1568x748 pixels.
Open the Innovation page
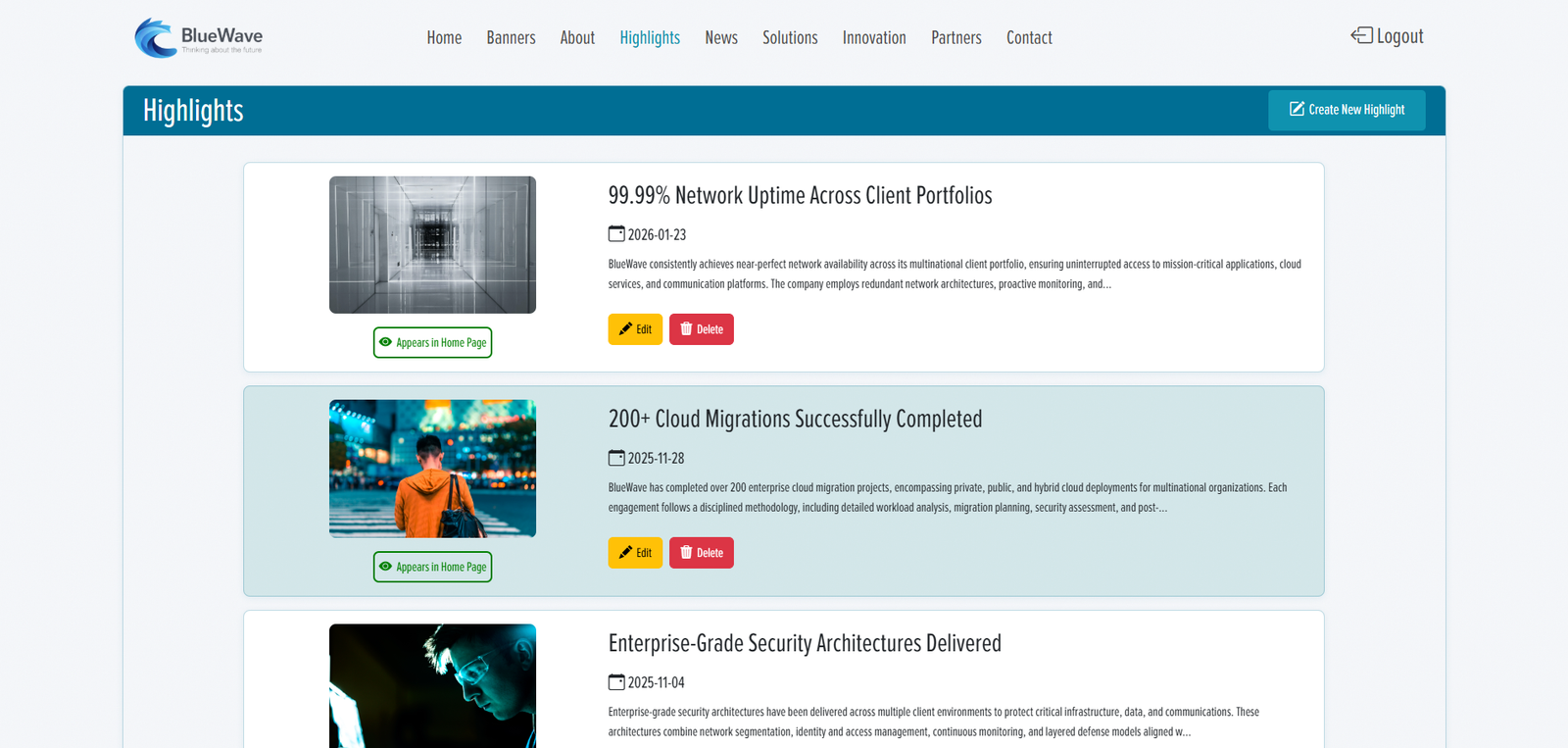pyautogui.click(x=874, y=37)
